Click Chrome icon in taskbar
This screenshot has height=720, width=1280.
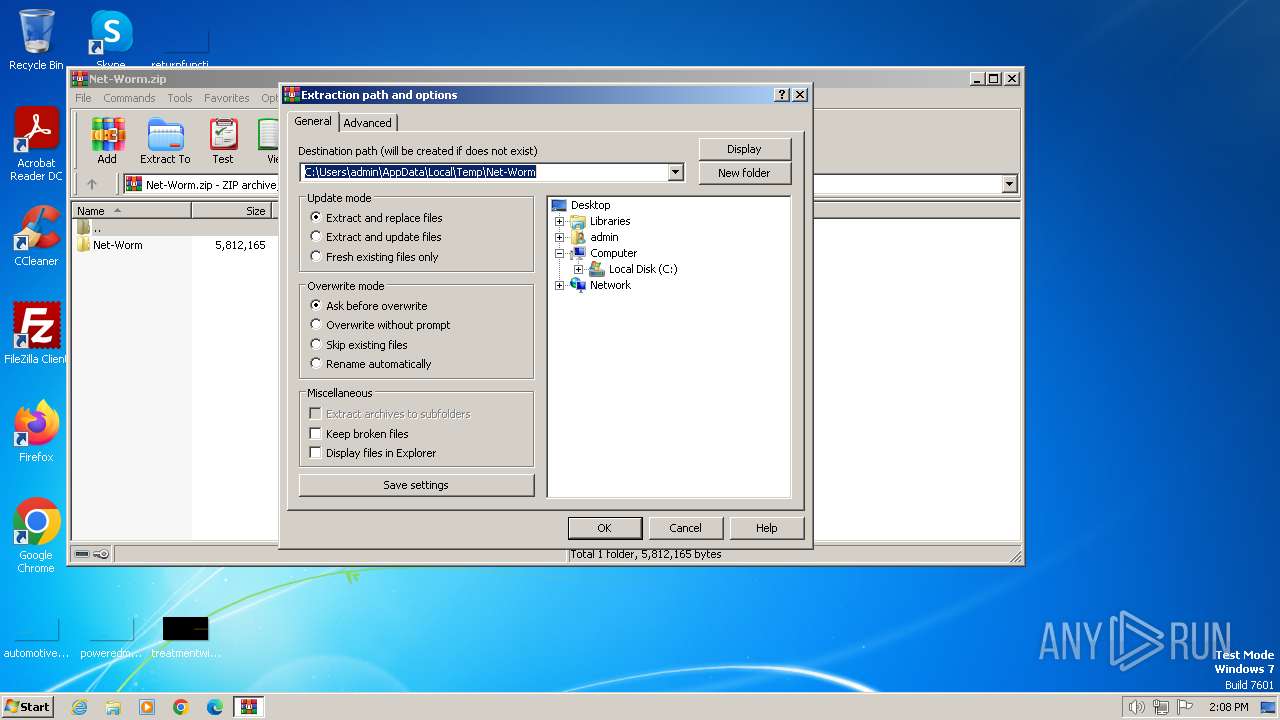(181, 707)
